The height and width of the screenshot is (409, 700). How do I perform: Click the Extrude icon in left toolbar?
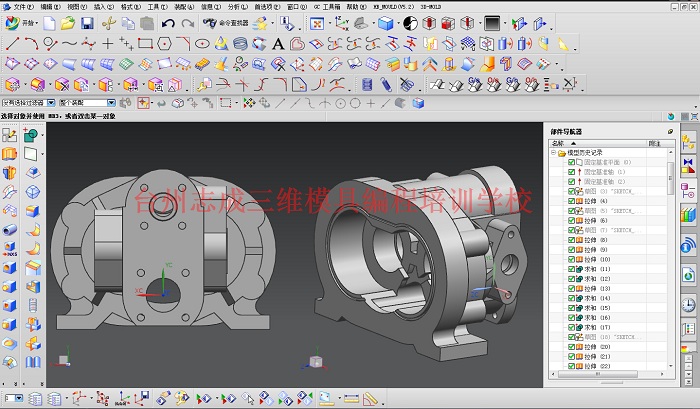[x=9, y=154]
